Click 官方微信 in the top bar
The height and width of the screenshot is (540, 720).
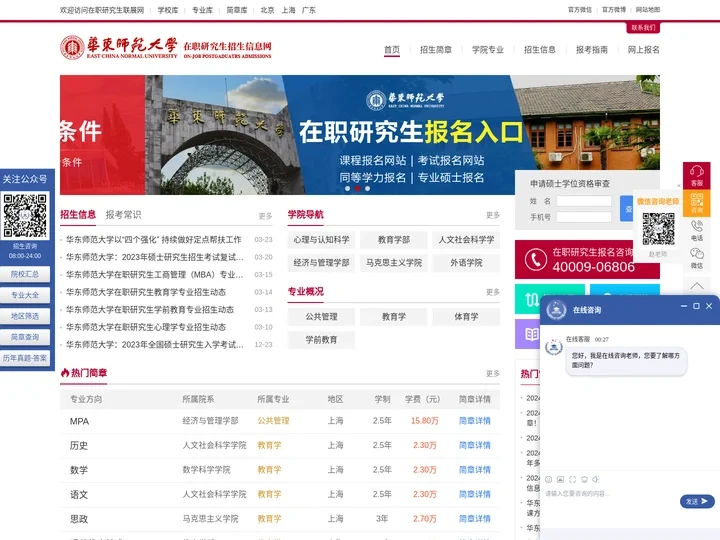pos(580,10)
